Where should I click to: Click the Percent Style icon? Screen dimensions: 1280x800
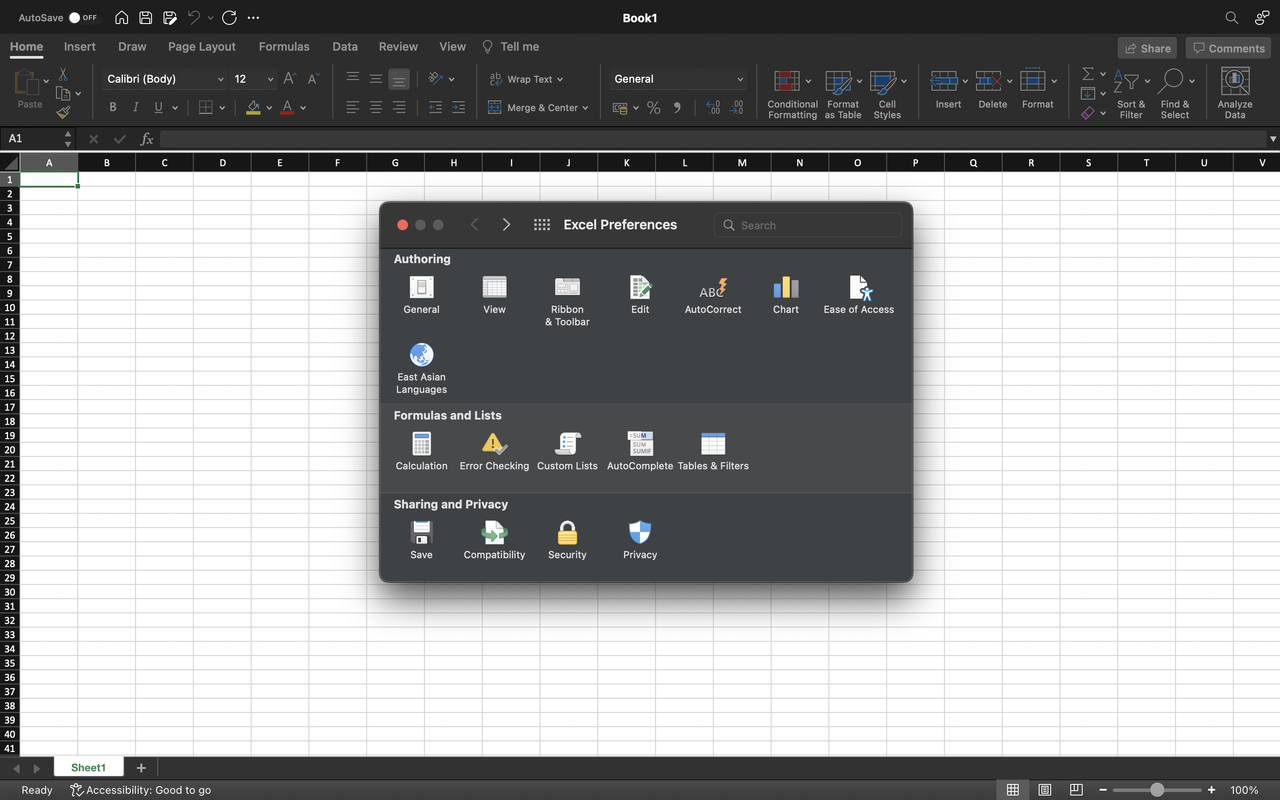654,107
